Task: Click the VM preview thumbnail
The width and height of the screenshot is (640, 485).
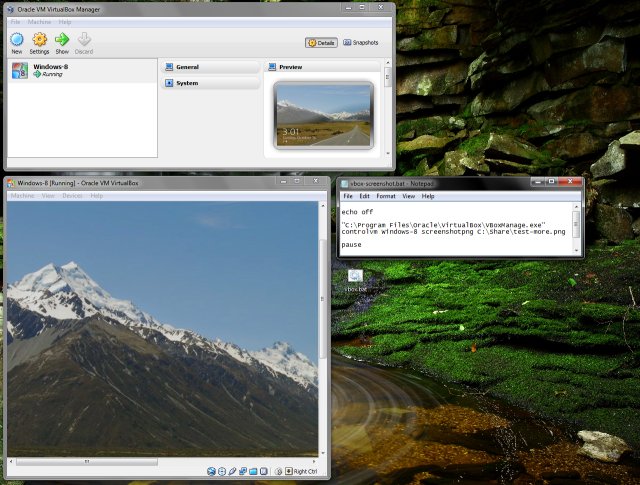Action: pyautogui.click(x=324, y=115)
